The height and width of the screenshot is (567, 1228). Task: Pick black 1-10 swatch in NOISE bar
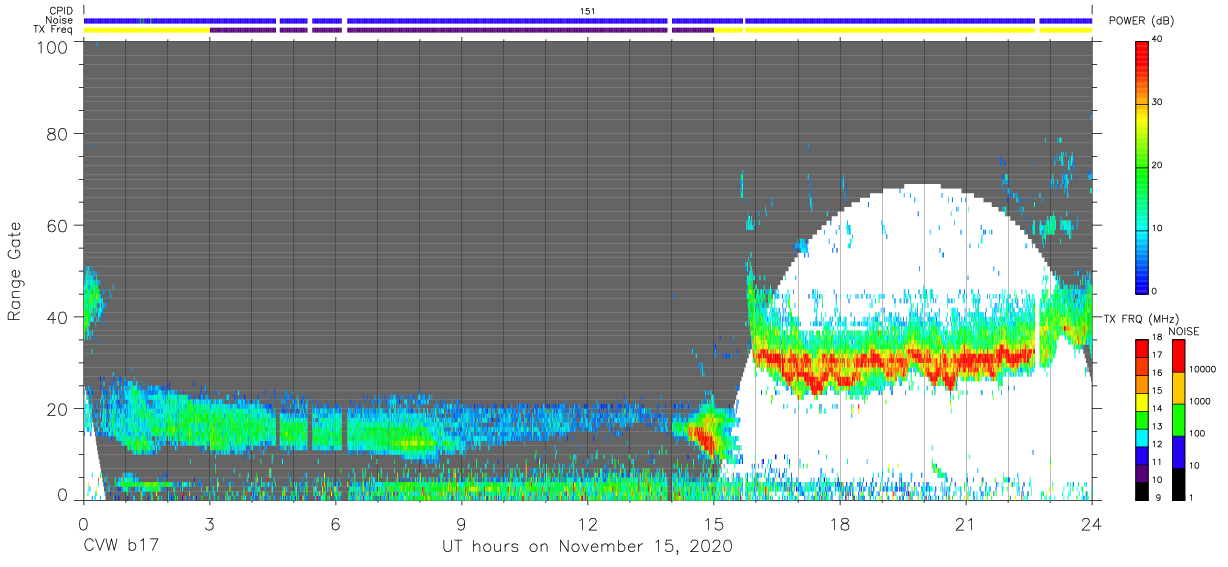tap(1179, 482)
